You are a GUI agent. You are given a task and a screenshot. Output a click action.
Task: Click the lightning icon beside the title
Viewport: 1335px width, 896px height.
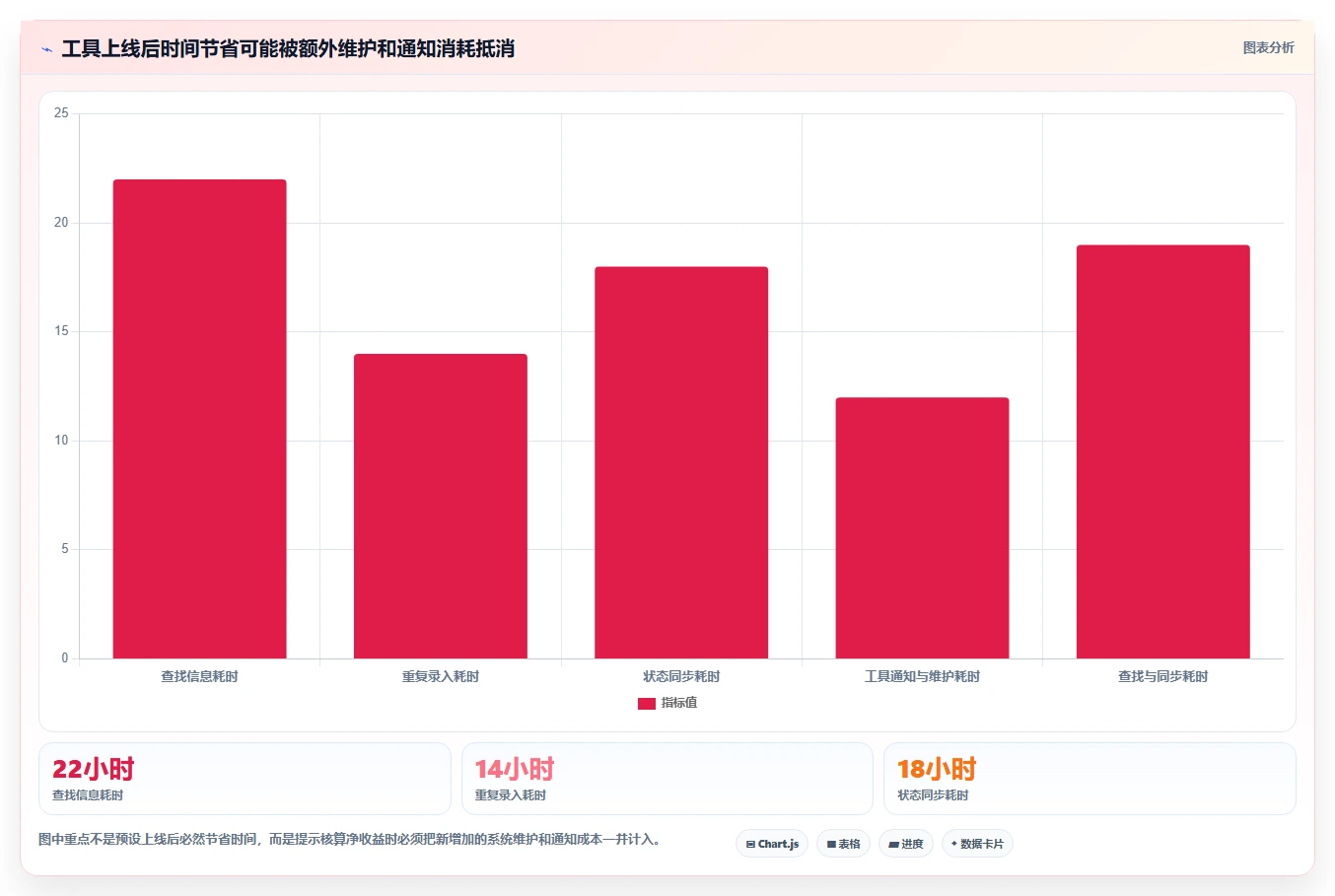pyautogui.click(x=46, y=49)
